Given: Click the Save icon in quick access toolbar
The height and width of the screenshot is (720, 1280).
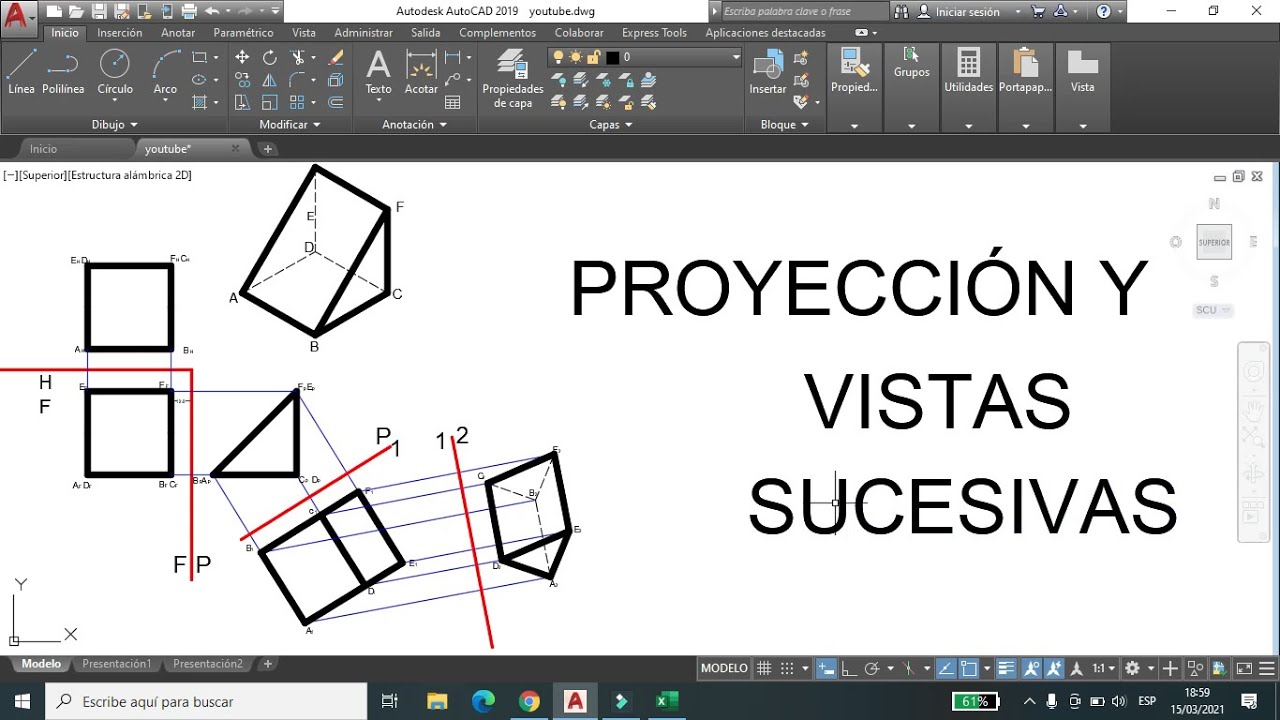Looking at the screenshot, I should 99,11.
